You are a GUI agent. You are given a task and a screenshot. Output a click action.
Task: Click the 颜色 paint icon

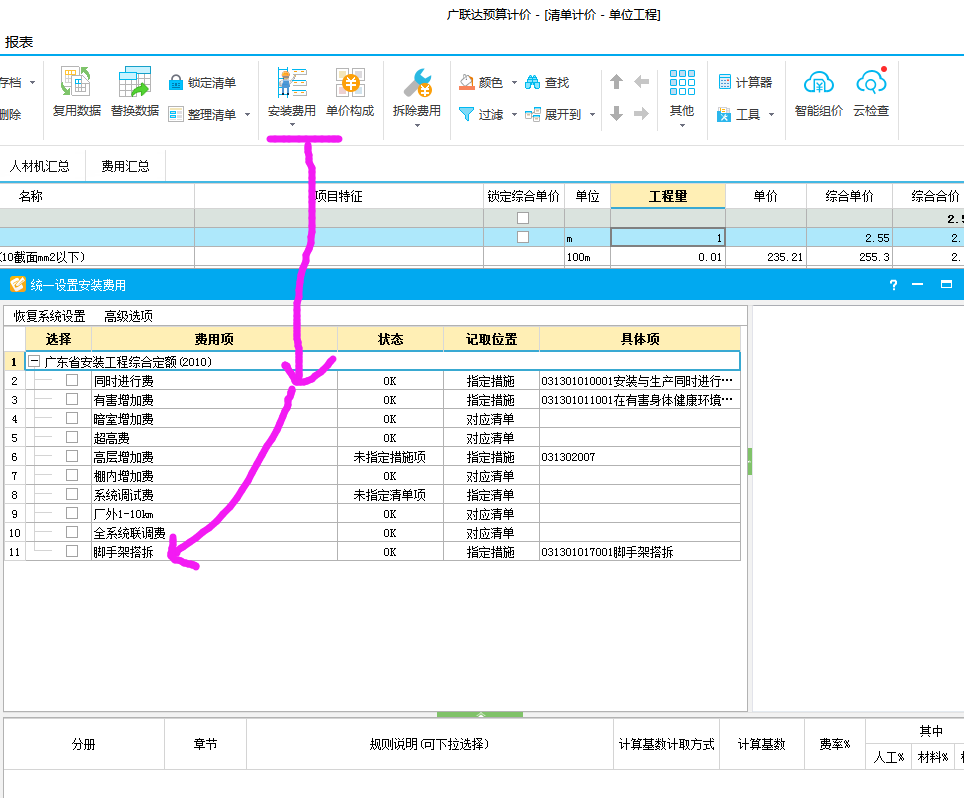click(467, 82)
